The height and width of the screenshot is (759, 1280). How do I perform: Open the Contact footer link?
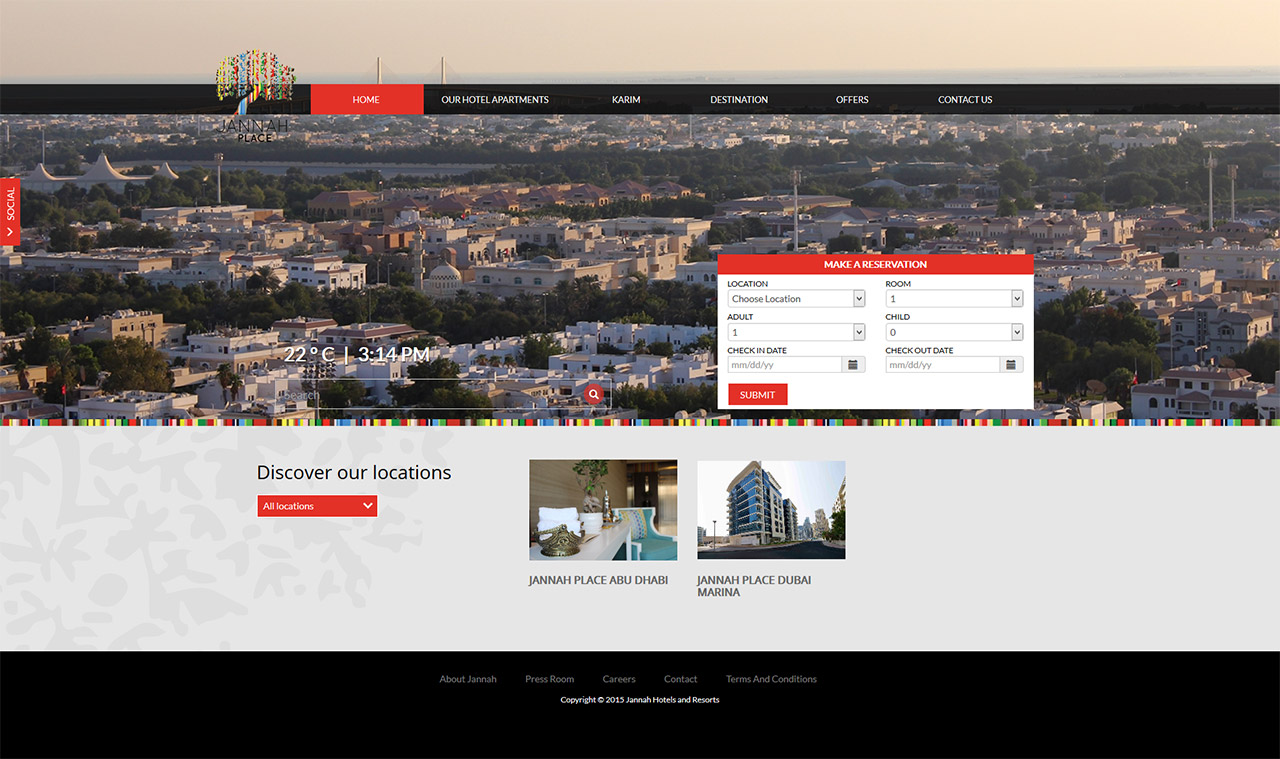pos(681,679)
